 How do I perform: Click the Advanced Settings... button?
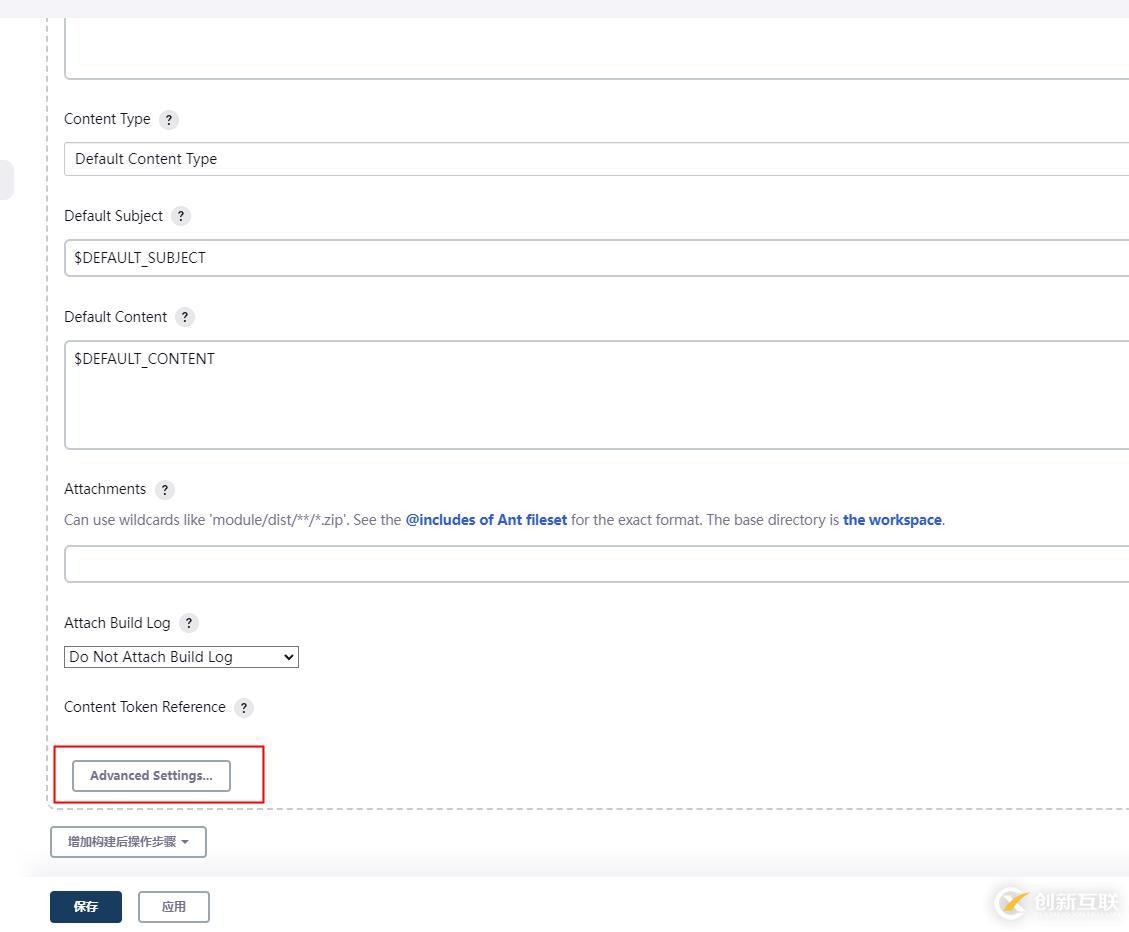click(x=151, y=776)
